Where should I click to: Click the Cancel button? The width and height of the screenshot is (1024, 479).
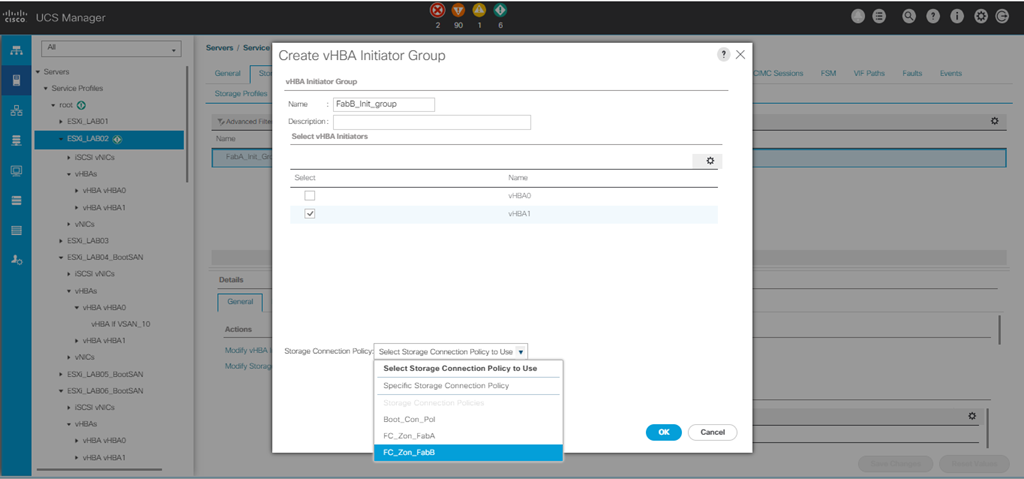point(713,432)
